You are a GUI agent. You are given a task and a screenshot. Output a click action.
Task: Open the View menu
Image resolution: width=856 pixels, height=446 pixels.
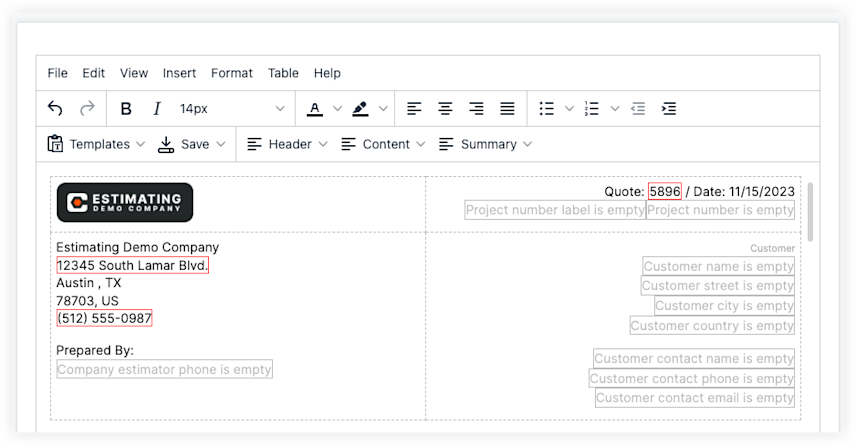134,73
